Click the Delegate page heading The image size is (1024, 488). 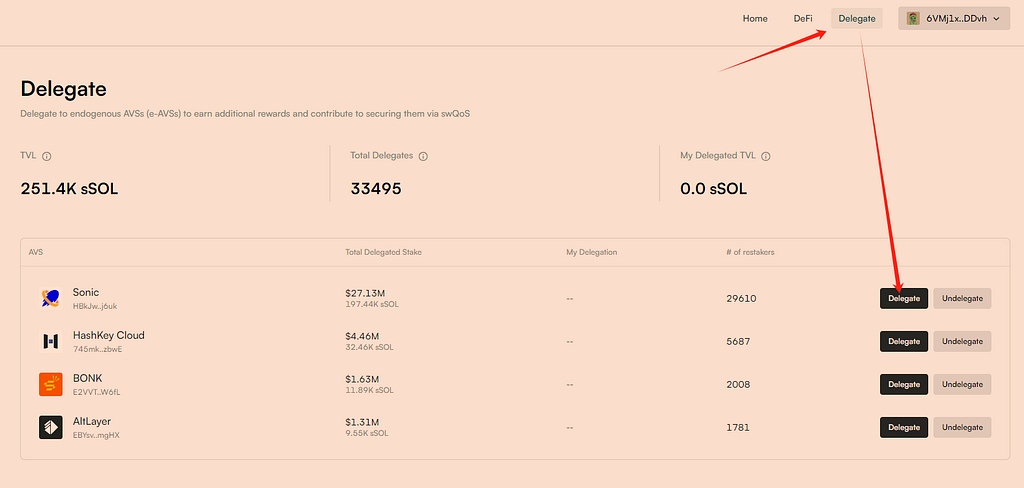(64, 89)
